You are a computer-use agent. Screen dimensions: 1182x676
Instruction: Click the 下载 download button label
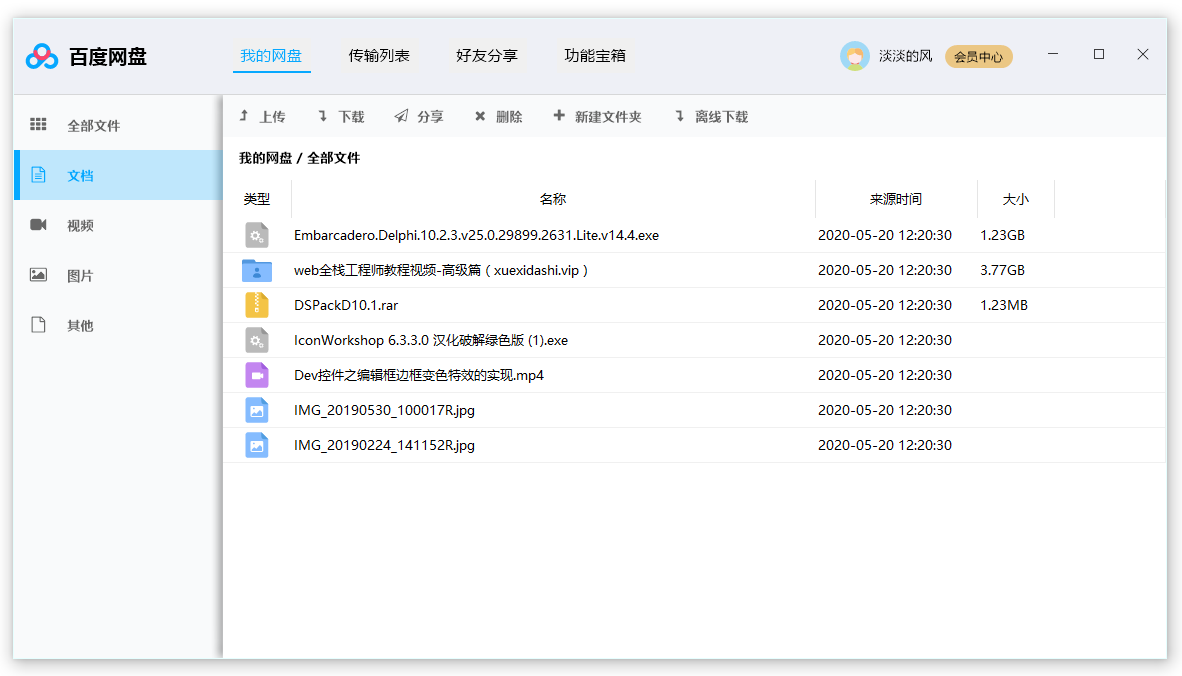click(351, 117)
